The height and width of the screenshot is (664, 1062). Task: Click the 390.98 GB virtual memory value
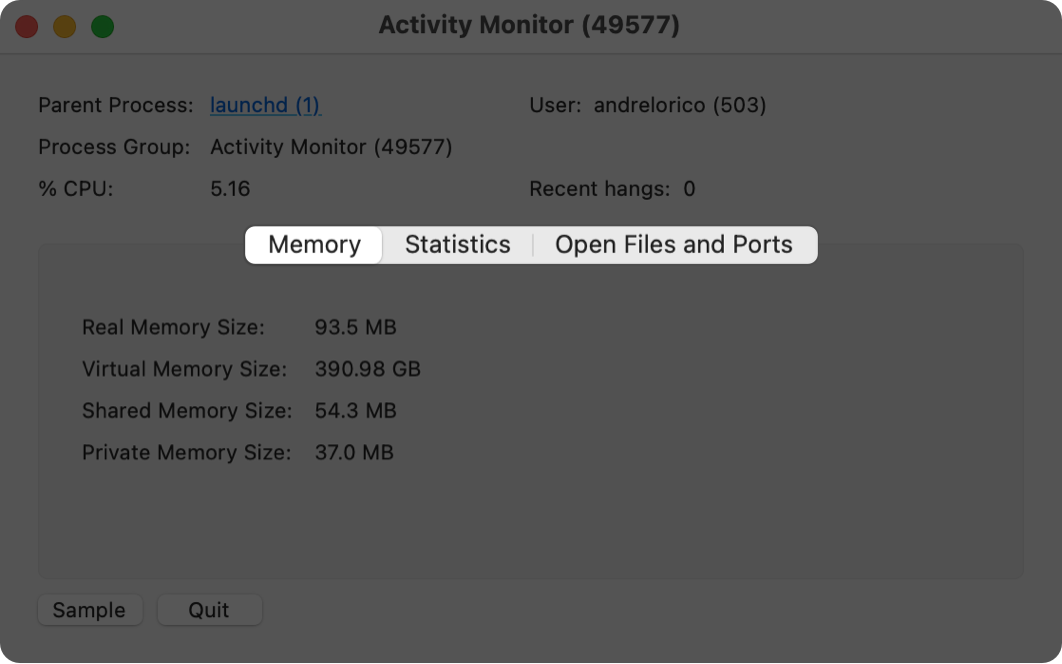click(x=367, y=369)
